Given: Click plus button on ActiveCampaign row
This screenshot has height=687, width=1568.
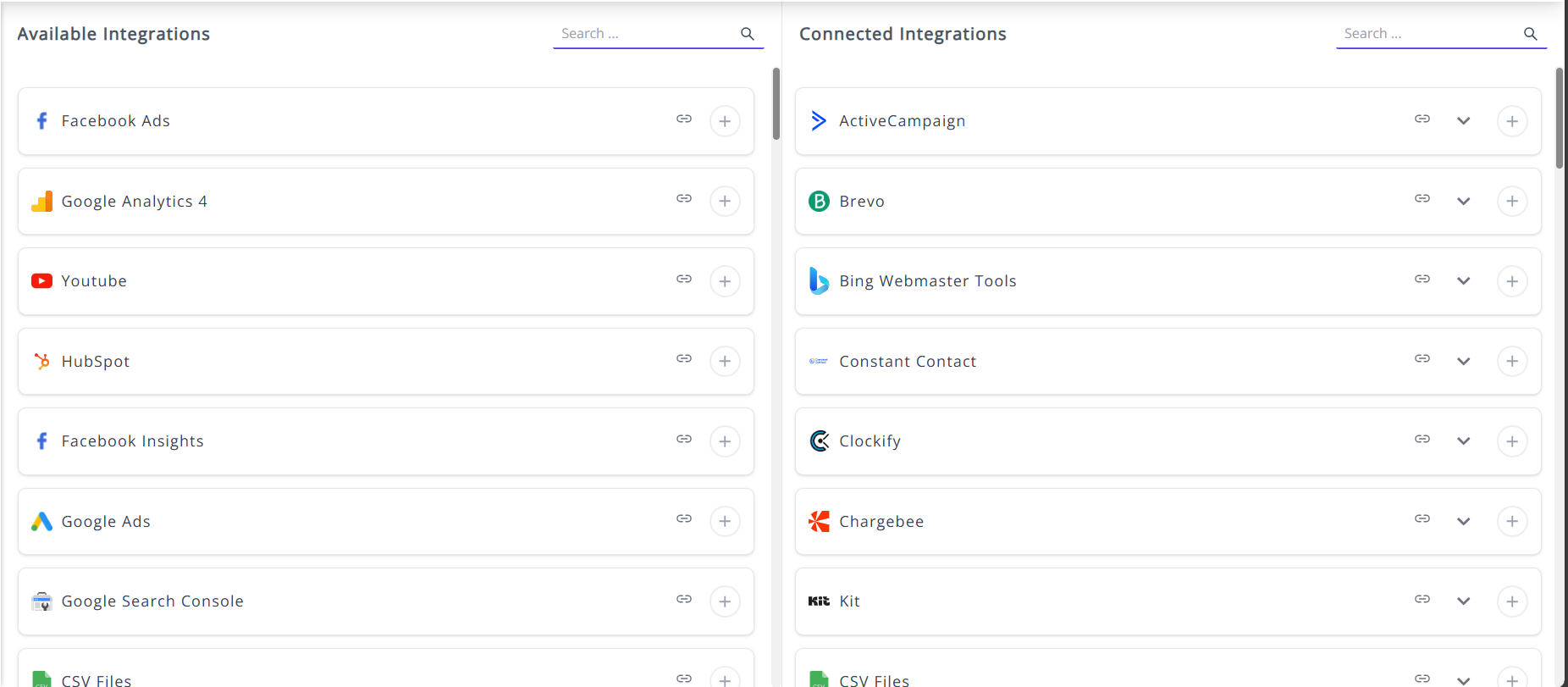Looking at the screenshot, I should click(x=1512, y=121).
